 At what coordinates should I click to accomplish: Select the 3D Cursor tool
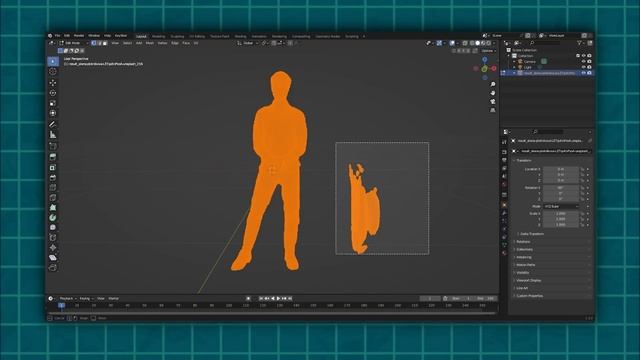click(53, 71)
